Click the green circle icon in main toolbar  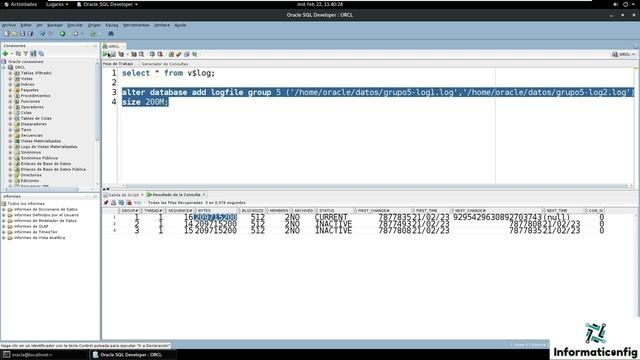(x=62, y=34)
